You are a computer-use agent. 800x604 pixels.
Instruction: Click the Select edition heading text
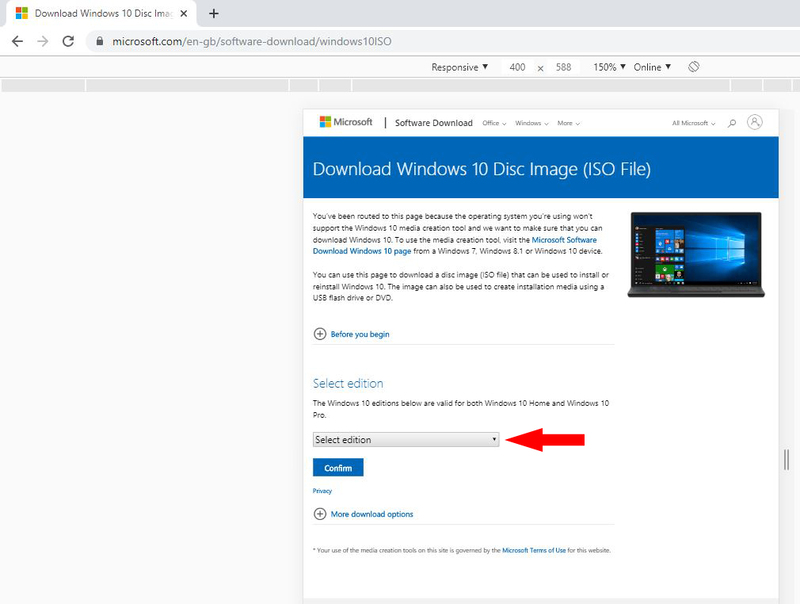tap(348, 383)
